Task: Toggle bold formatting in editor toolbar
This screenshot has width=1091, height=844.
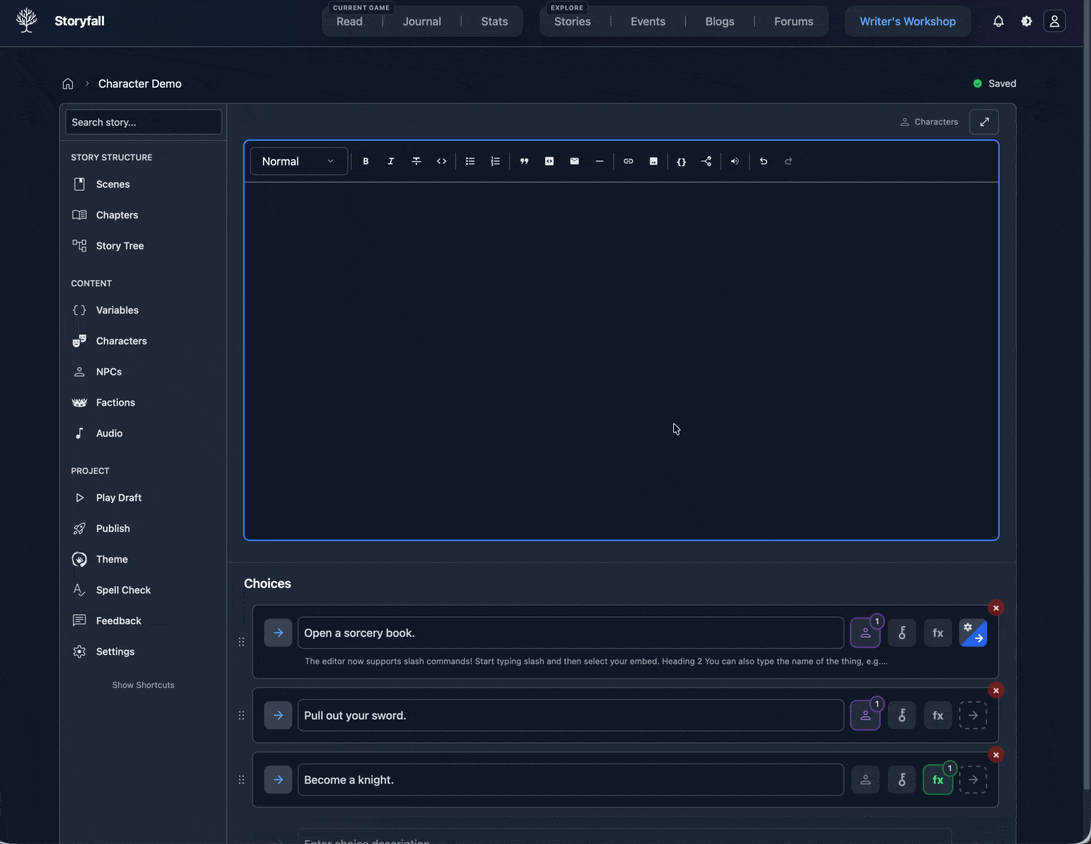Action: pos(366,161)
